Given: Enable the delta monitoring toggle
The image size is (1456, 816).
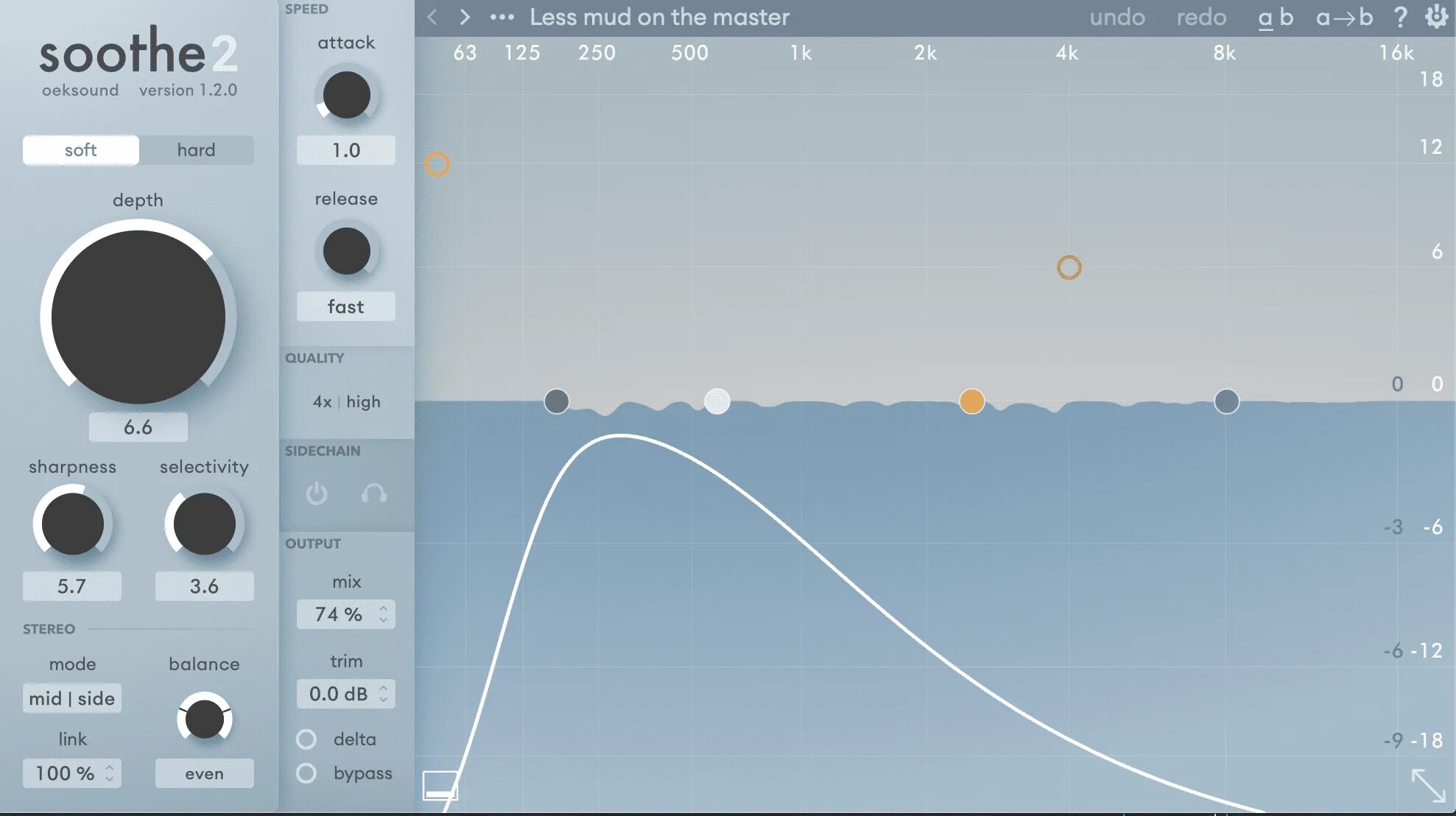Looking at the screenshot, I should tap(306, 739).
